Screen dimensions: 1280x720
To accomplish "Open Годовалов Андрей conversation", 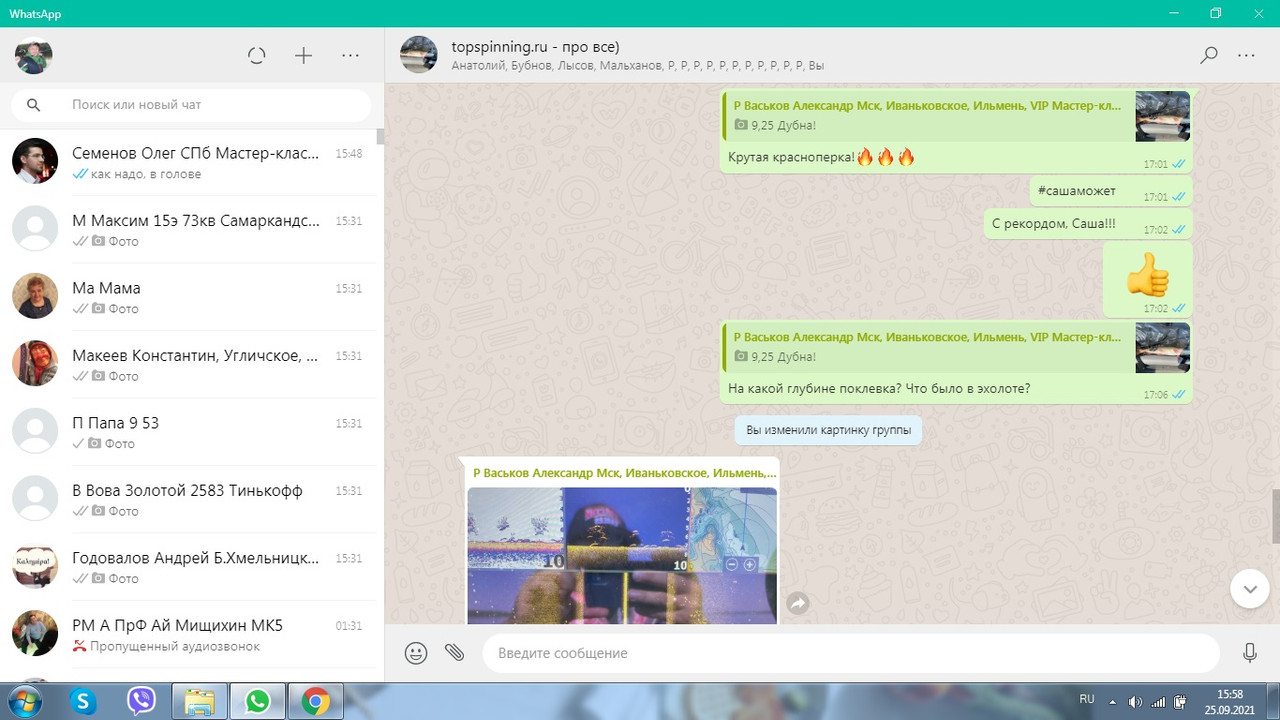I will [188, 567].
